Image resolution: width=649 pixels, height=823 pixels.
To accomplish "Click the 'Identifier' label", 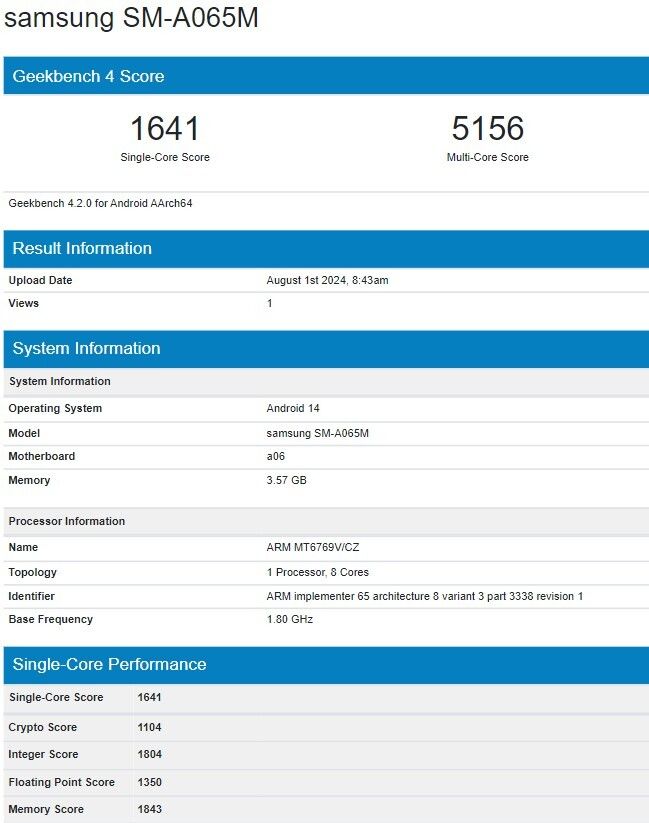I will [x=32, y=596].
